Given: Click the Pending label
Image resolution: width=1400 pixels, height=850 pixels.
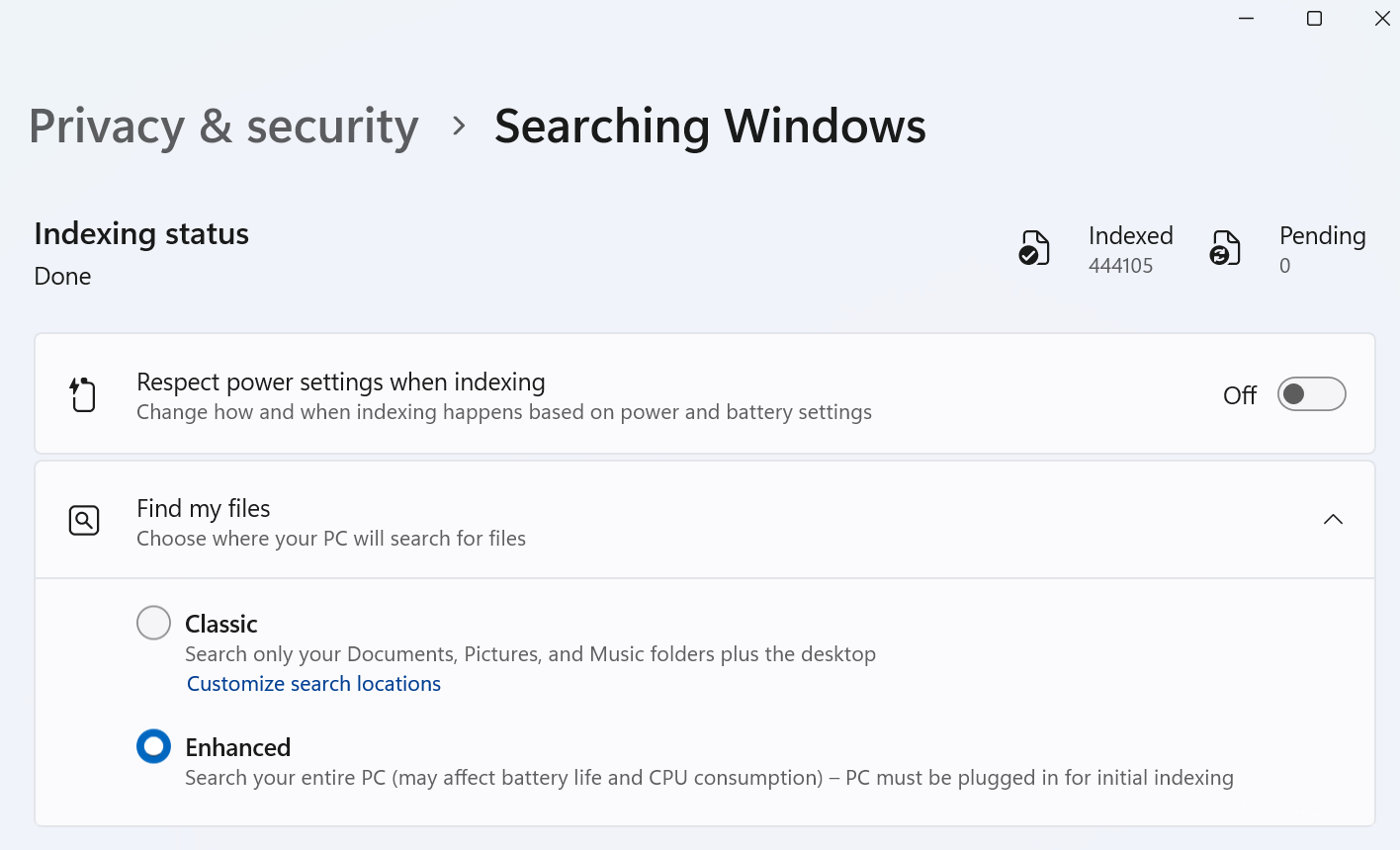Looking at the screenshot, I should (1322, 236).
